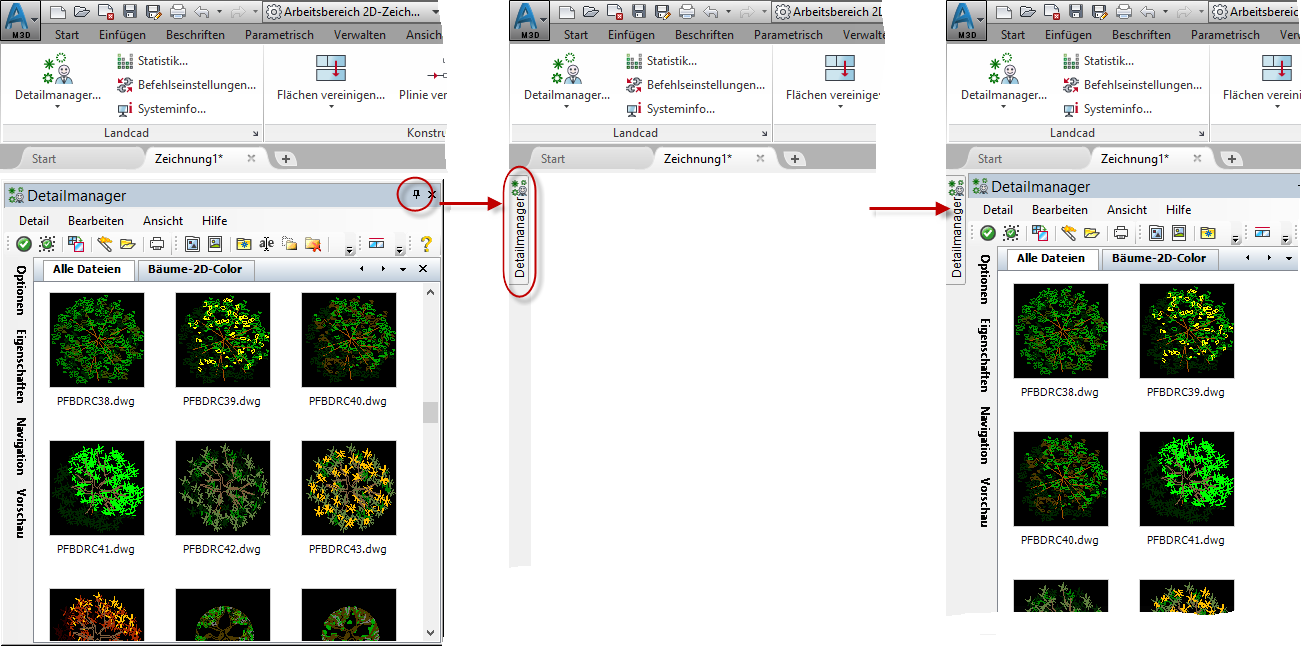This screenshot has width=1314, height=659.
Task: Select the PFBDRC42.dwg thumbnail in left panel
Action: [222, 488]
